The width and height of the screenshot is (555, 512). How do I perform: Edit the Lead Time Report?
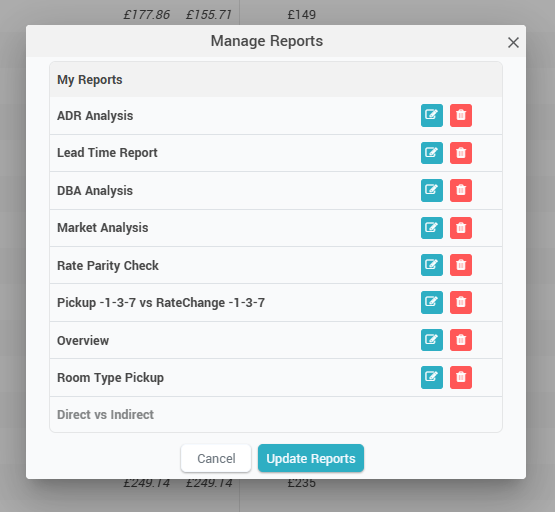coord(431,153)
